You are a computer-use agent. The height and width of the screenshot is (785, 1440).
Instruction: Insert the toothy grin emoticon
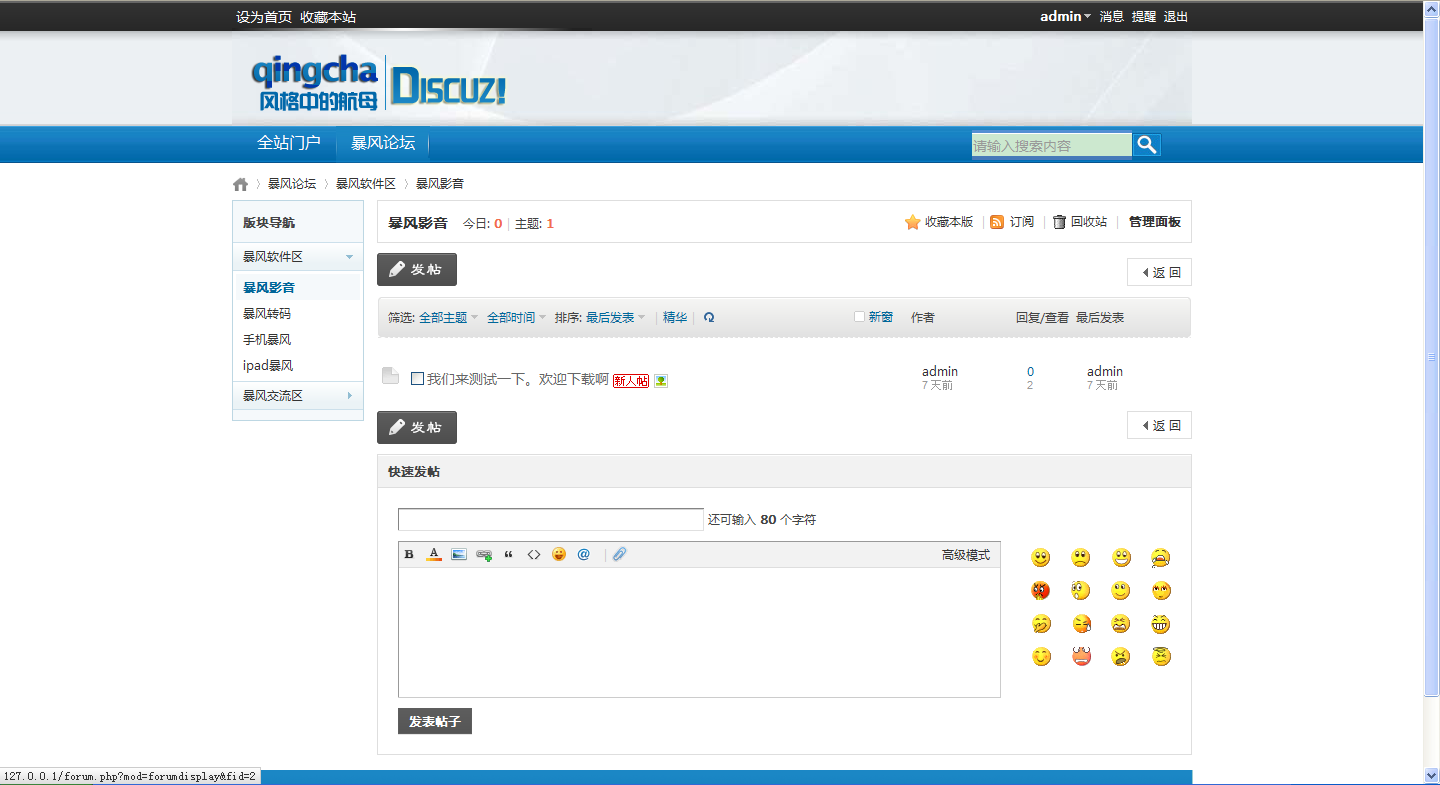tap(1161, 625)
